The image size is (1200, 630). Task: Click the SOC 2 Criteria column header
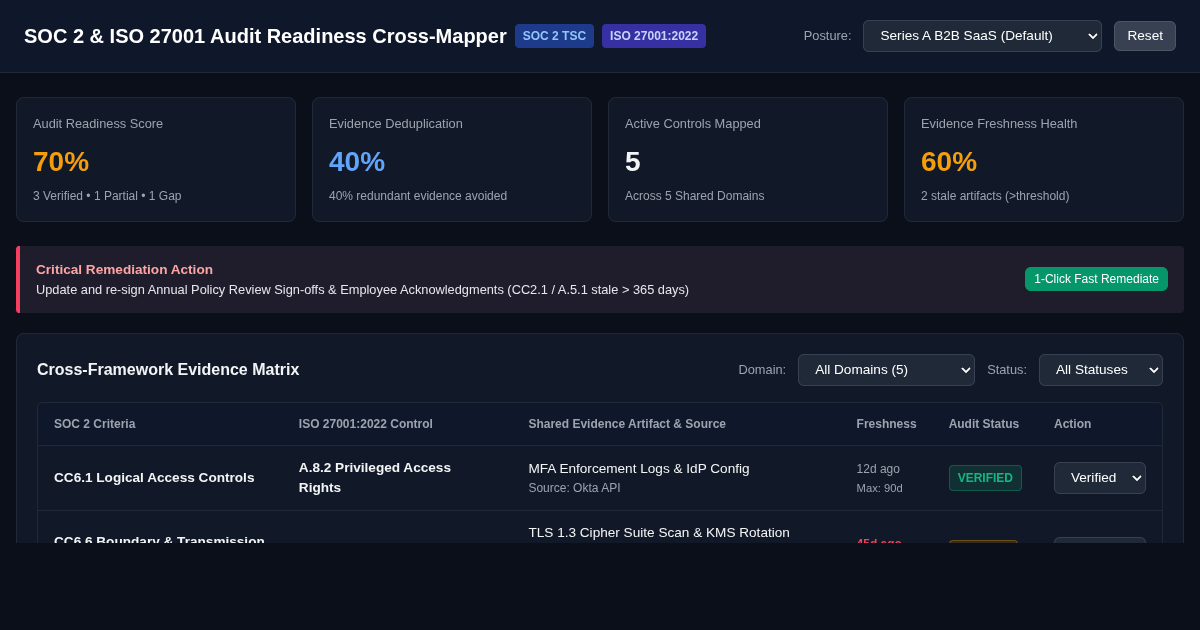coord(95,424)
